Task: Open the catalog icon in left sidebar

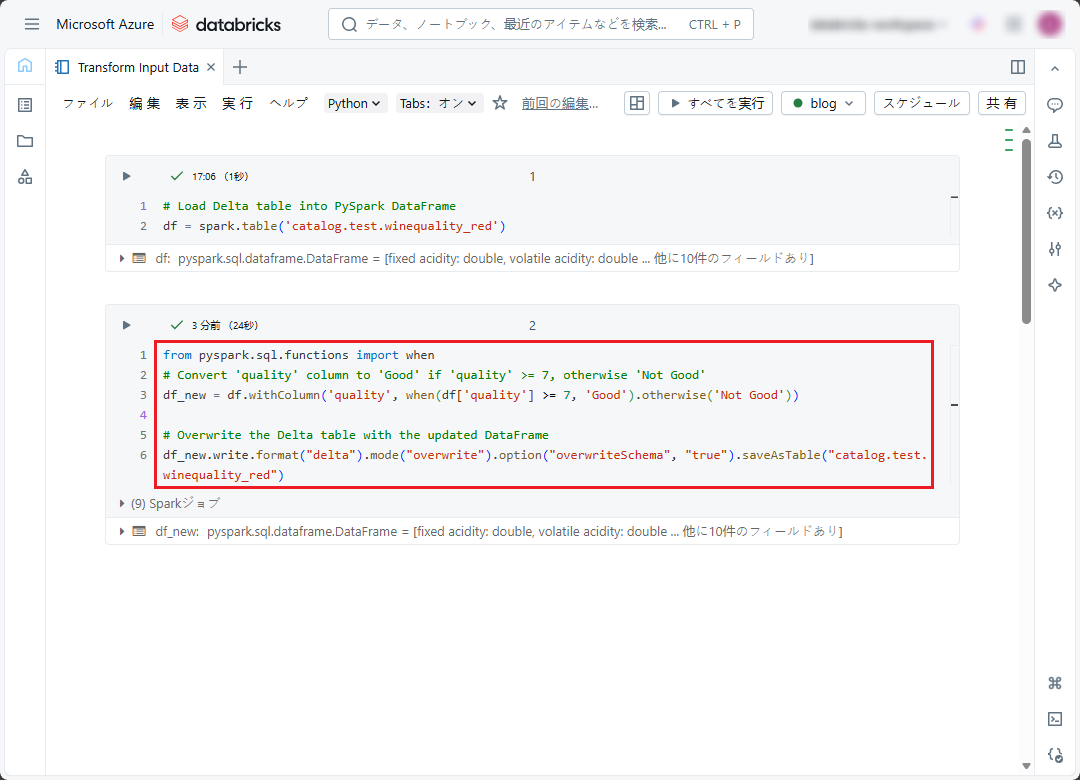Action: click(x=25, y=177)
